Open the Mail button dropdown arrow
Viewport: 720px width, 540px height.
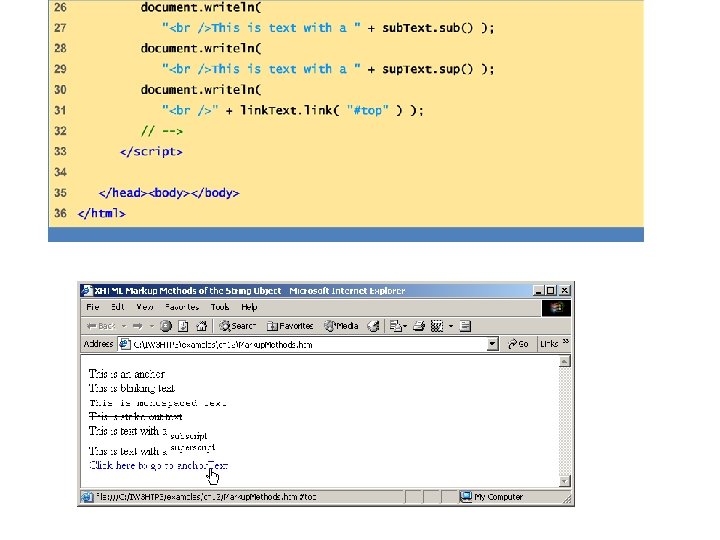point(405,326)
